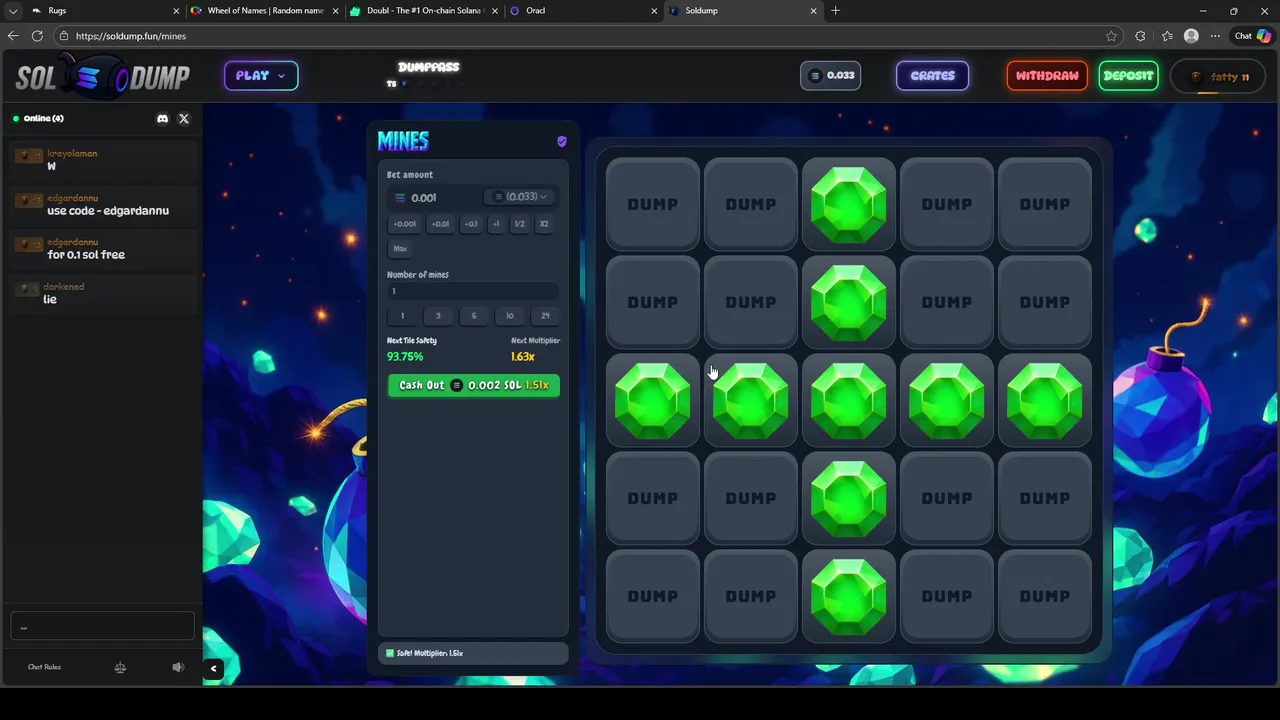Switch to the Wheel of Names tab
The width and height of the screenshot is (1280, 720).
pos(265,11)
